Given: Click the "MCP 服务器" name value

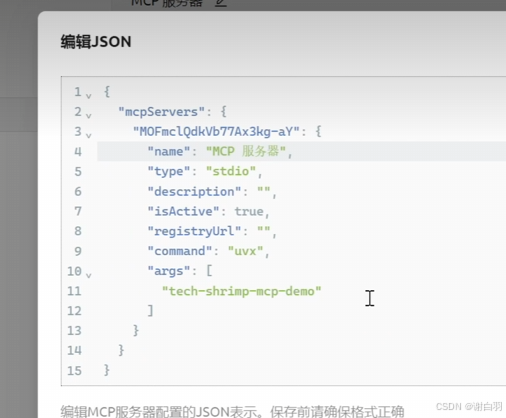Looking at the screenshot, I should click(246, 151).
